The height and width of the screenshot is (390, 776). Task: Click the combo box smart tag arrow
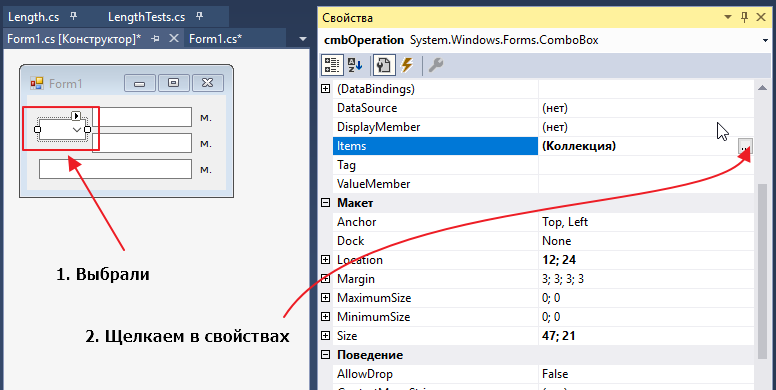tap(76, 116)
